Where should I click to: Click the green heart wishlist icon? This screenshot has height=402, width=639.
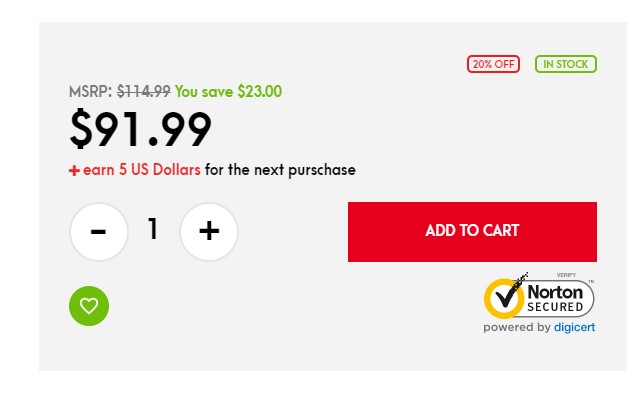tap(89, 306)
